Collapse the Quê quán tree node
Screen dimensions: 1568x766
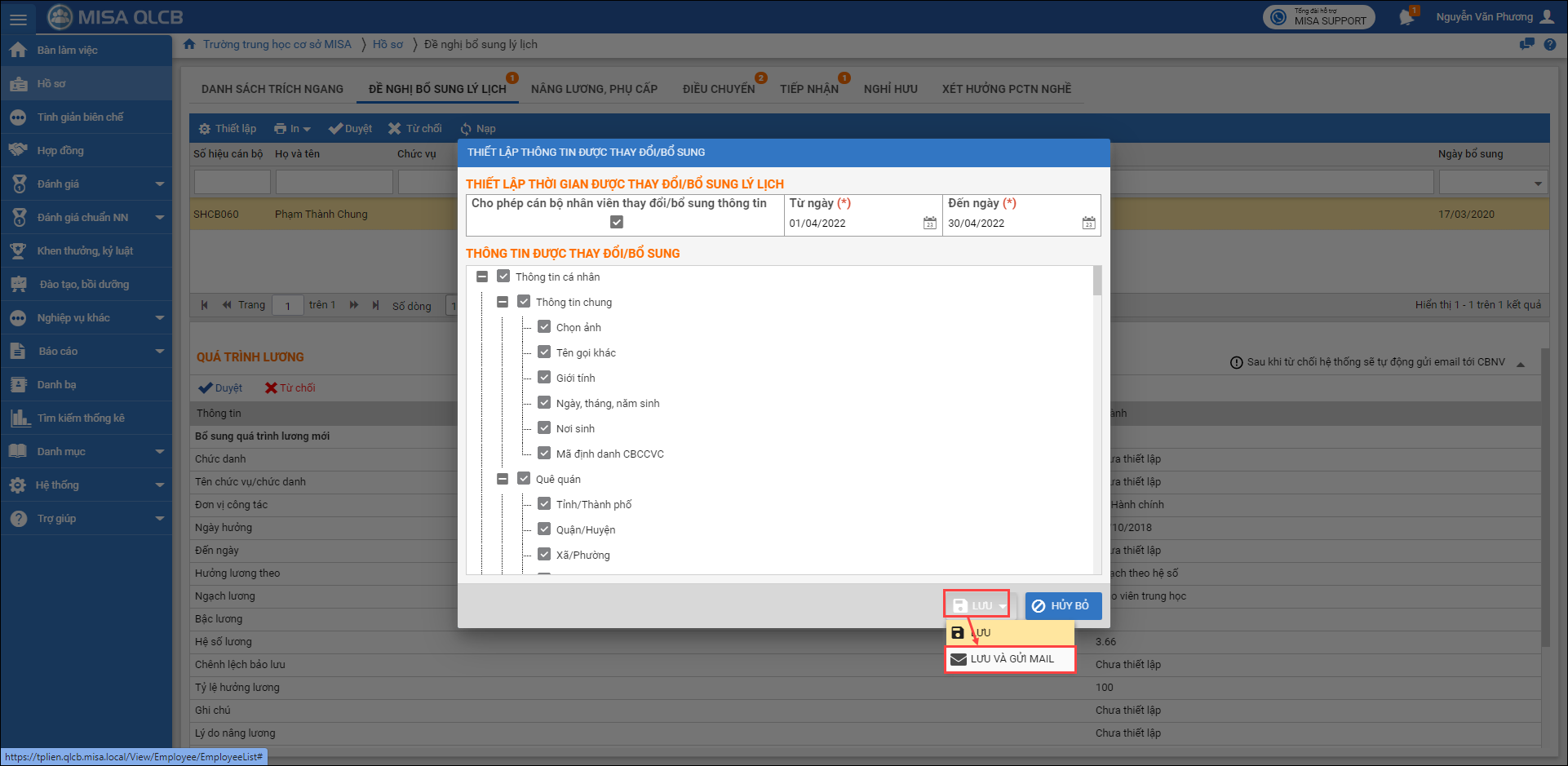coord(503,479)
